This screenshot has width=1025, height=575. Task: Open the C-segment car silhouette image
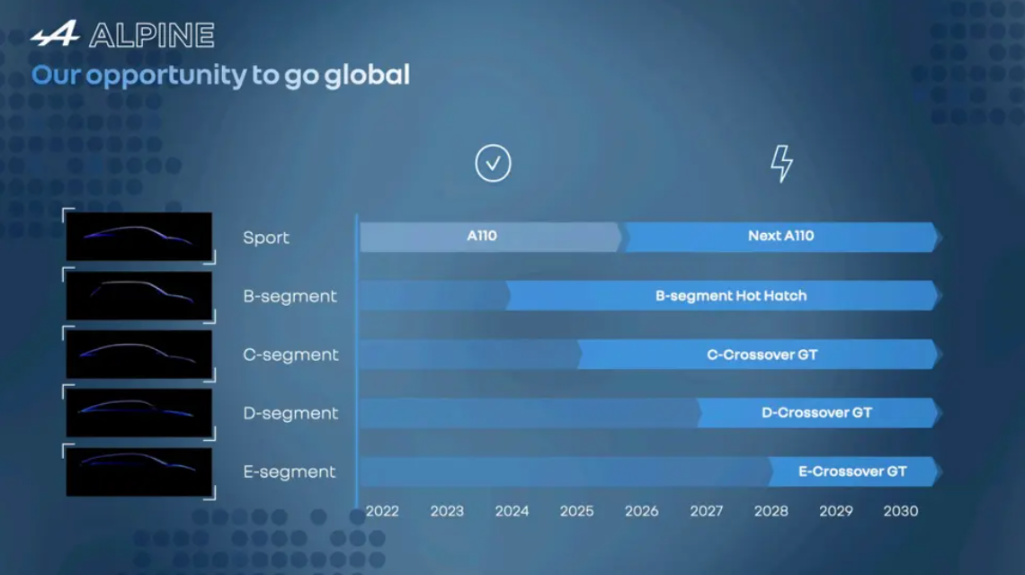[x=139, y=354]
